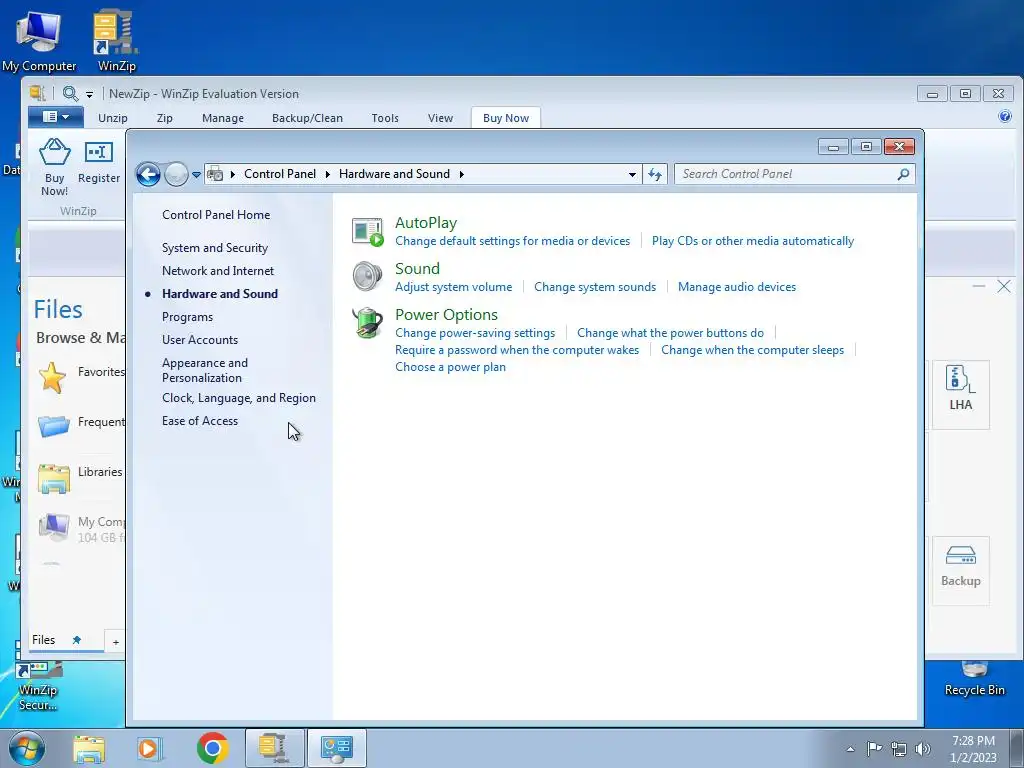Expand the arrow after Hardware and Sound breadcrumb
The width and height of the screenshot is (1024, 768).
pos(462,174)
